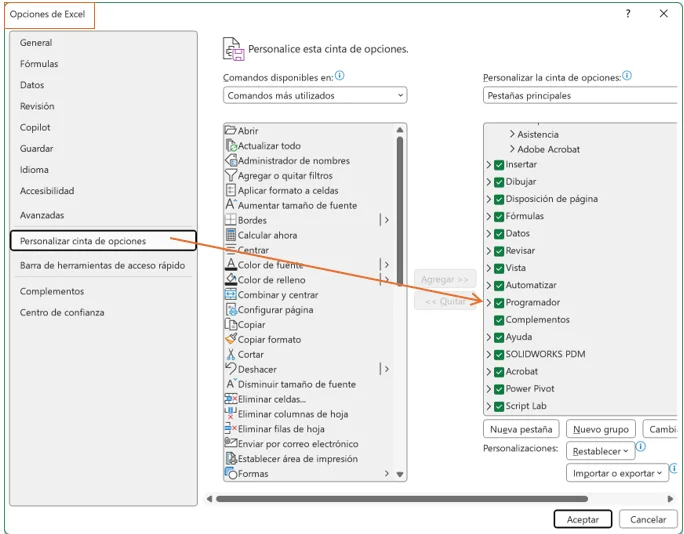Expand the Asistencia group
Image resolution: width=684 pixels, height=534 pixels.
point(512,134)
